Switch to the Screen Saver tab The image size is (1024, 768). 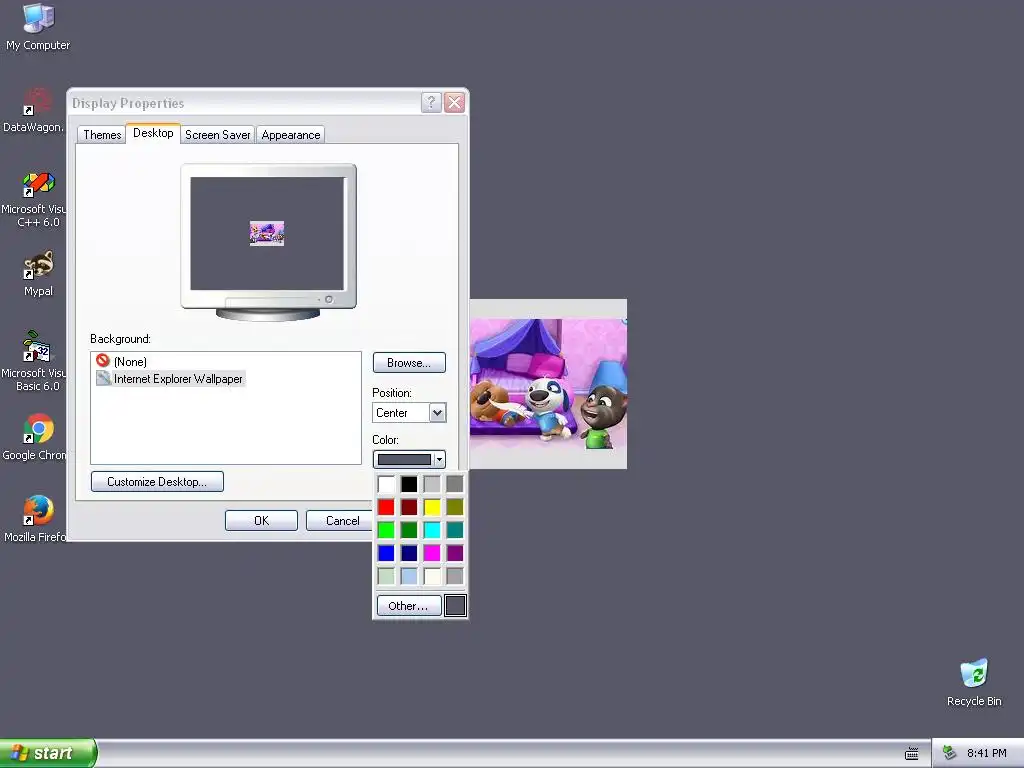pos(217,135)
